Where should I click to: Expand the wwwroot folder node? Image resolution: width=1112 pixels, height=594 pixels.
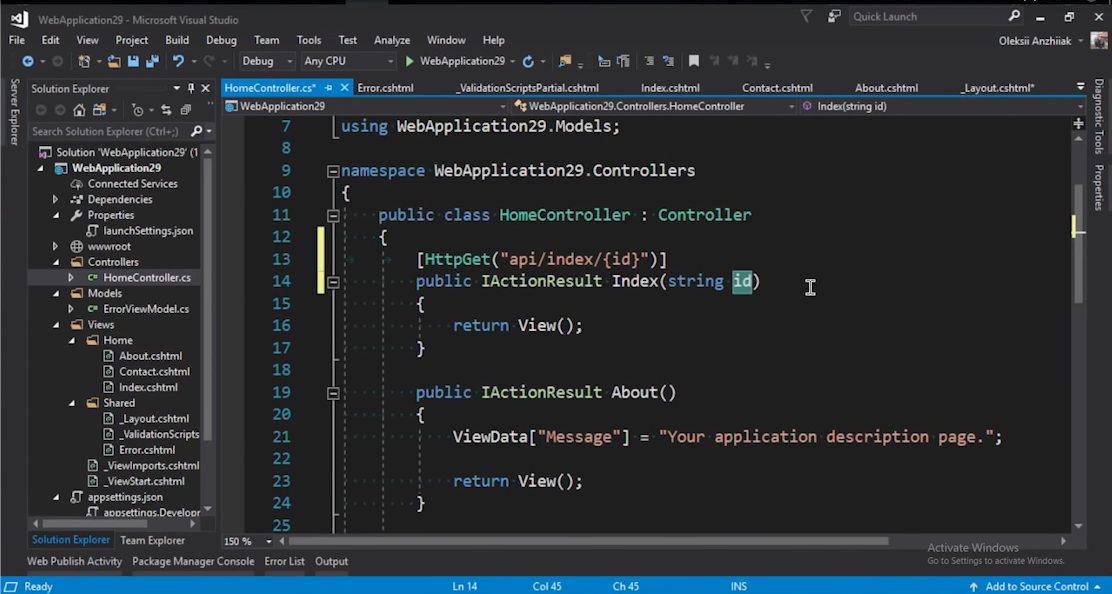tap(55, 247)
